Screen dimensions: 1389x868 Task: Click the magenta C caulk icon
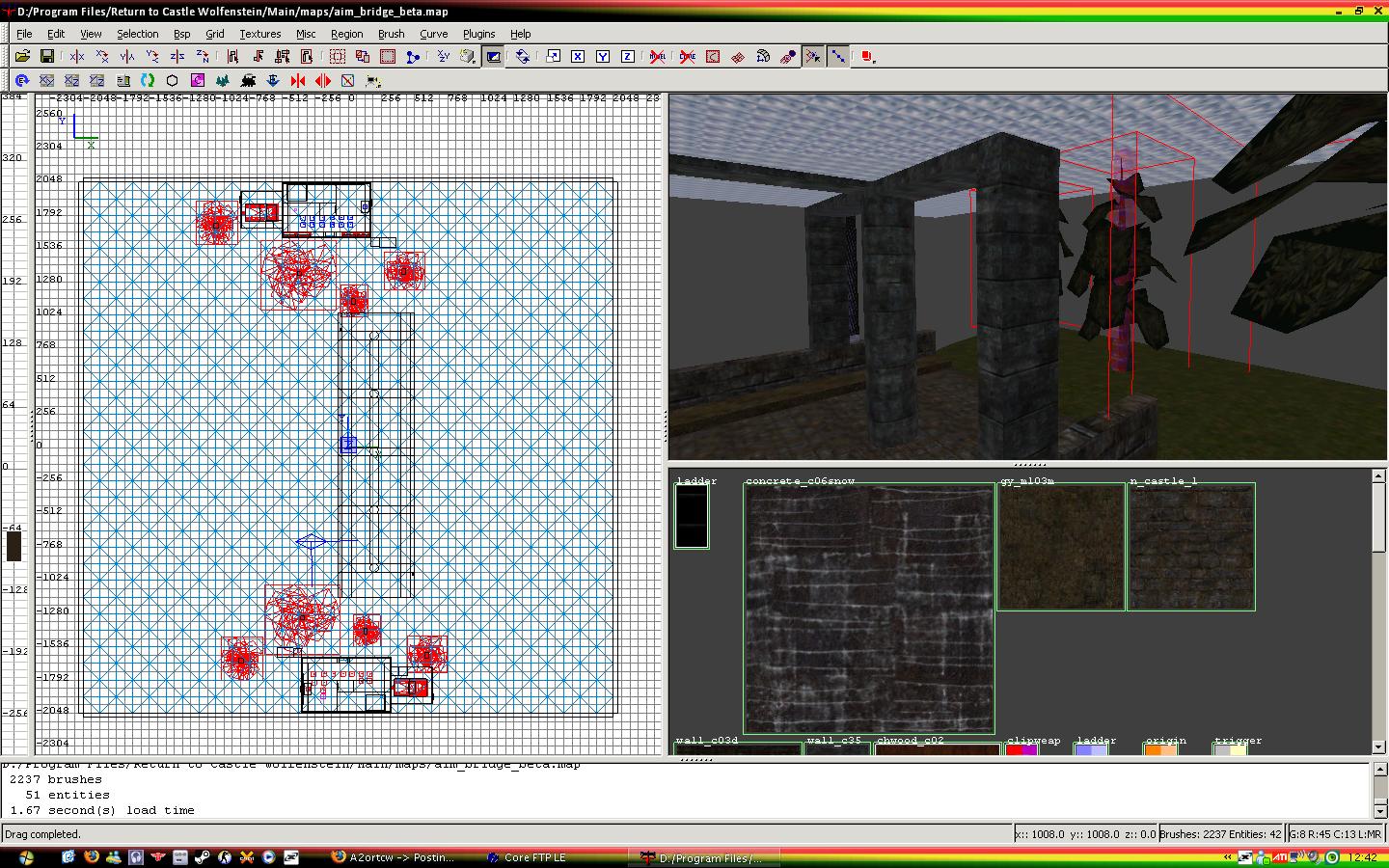pyautogui.click(x=198, y=81)
